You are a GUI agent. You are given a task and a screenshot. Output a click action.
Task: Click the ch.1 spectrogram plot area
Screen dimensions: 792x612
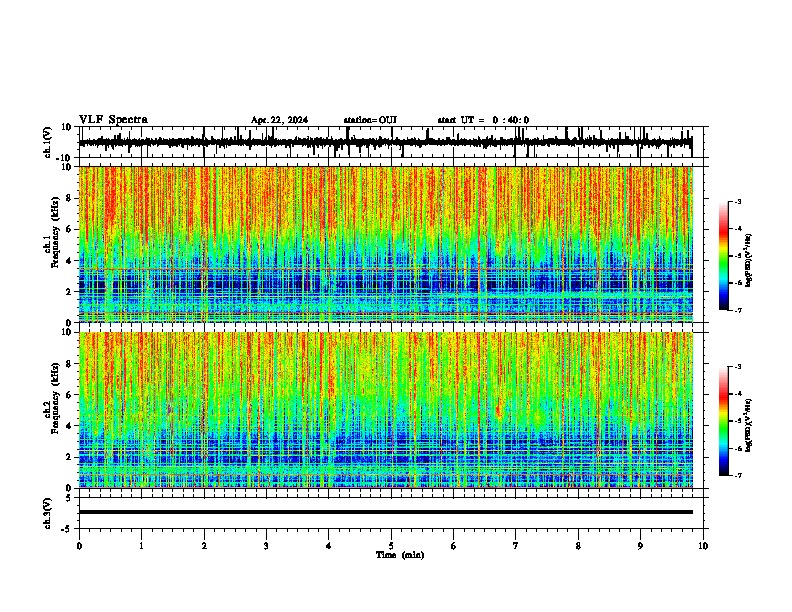[385, 244]
